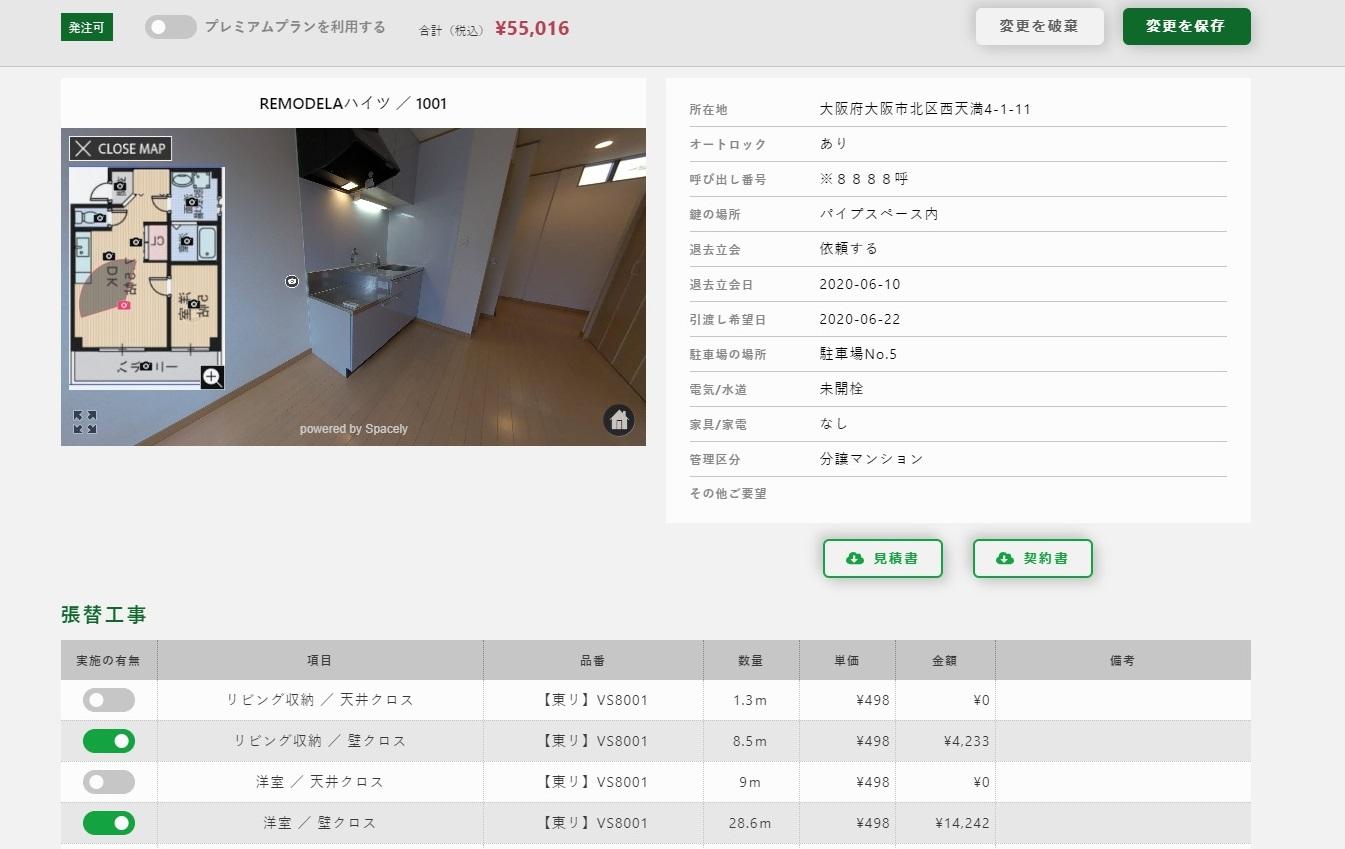Click the 備考 column header
Image resolution: width=1345 pixels, height=849 pixels.
coord(1122,661)
